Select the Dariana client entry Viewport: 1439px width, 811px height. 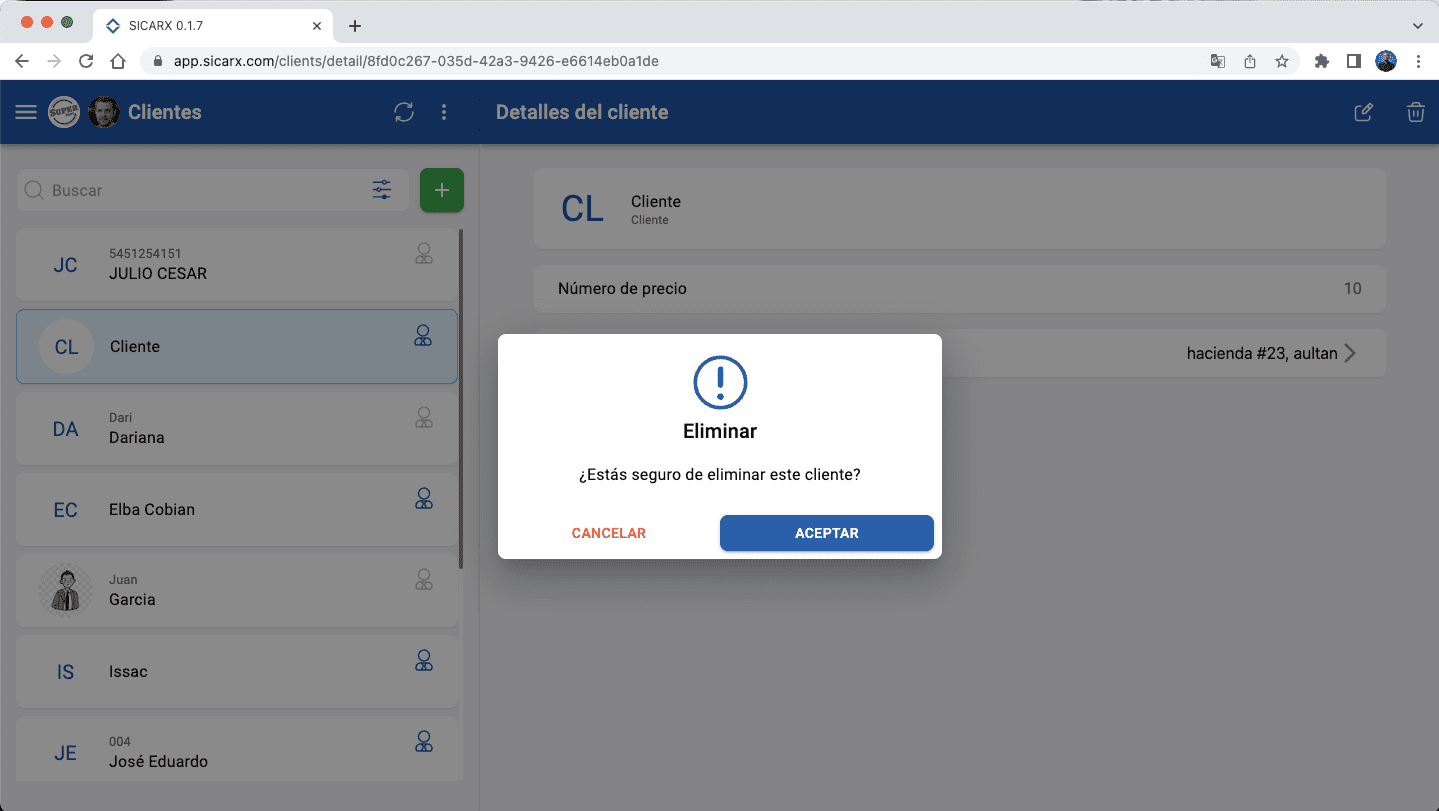click(237, 428)
